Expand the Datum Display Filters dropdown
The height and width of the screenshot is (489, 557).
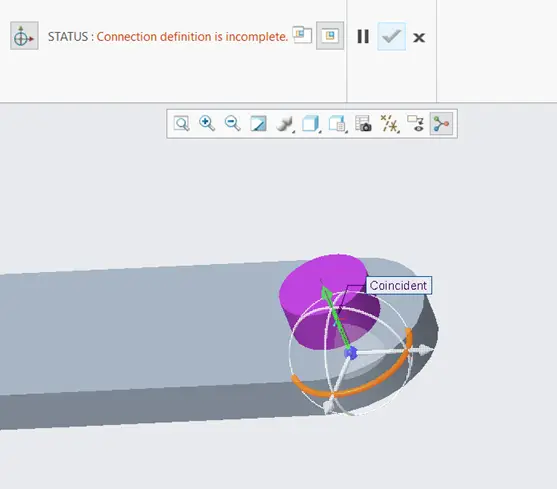pos(390,124)
